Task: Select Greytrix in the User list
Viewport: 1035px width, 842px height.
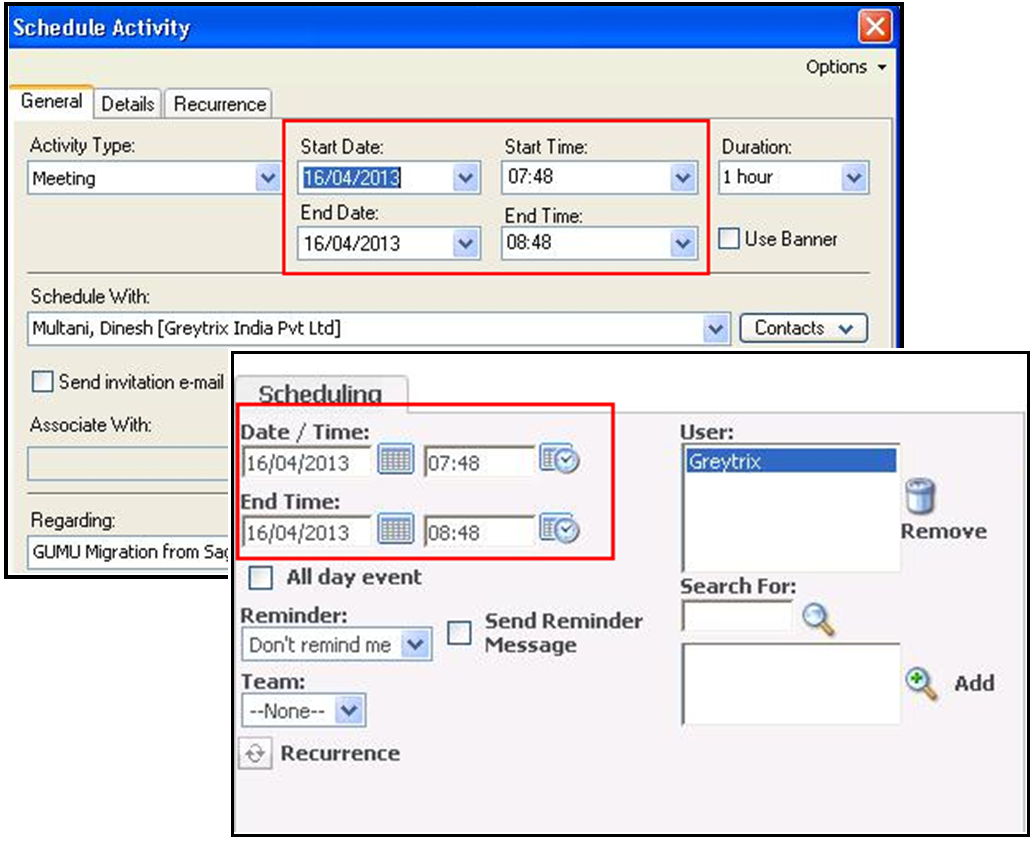Action: (x=791, y=461)
